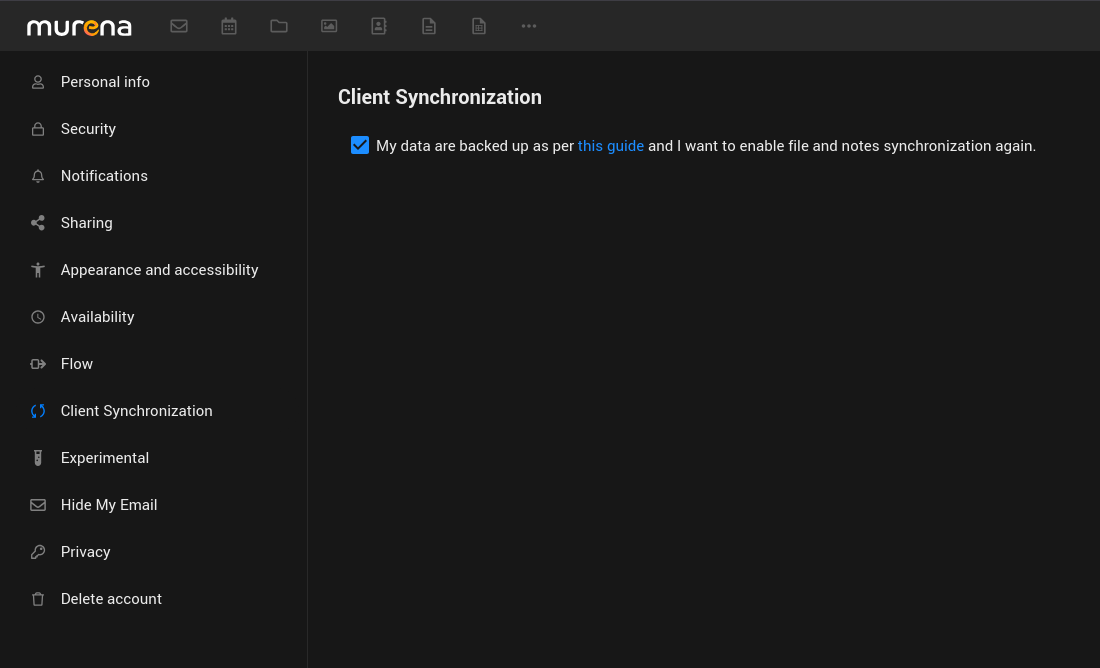The height and width of the screenshot is (668, 1100).
Task: Click the Client Synchronization page heading
Action: click(440, 97)
